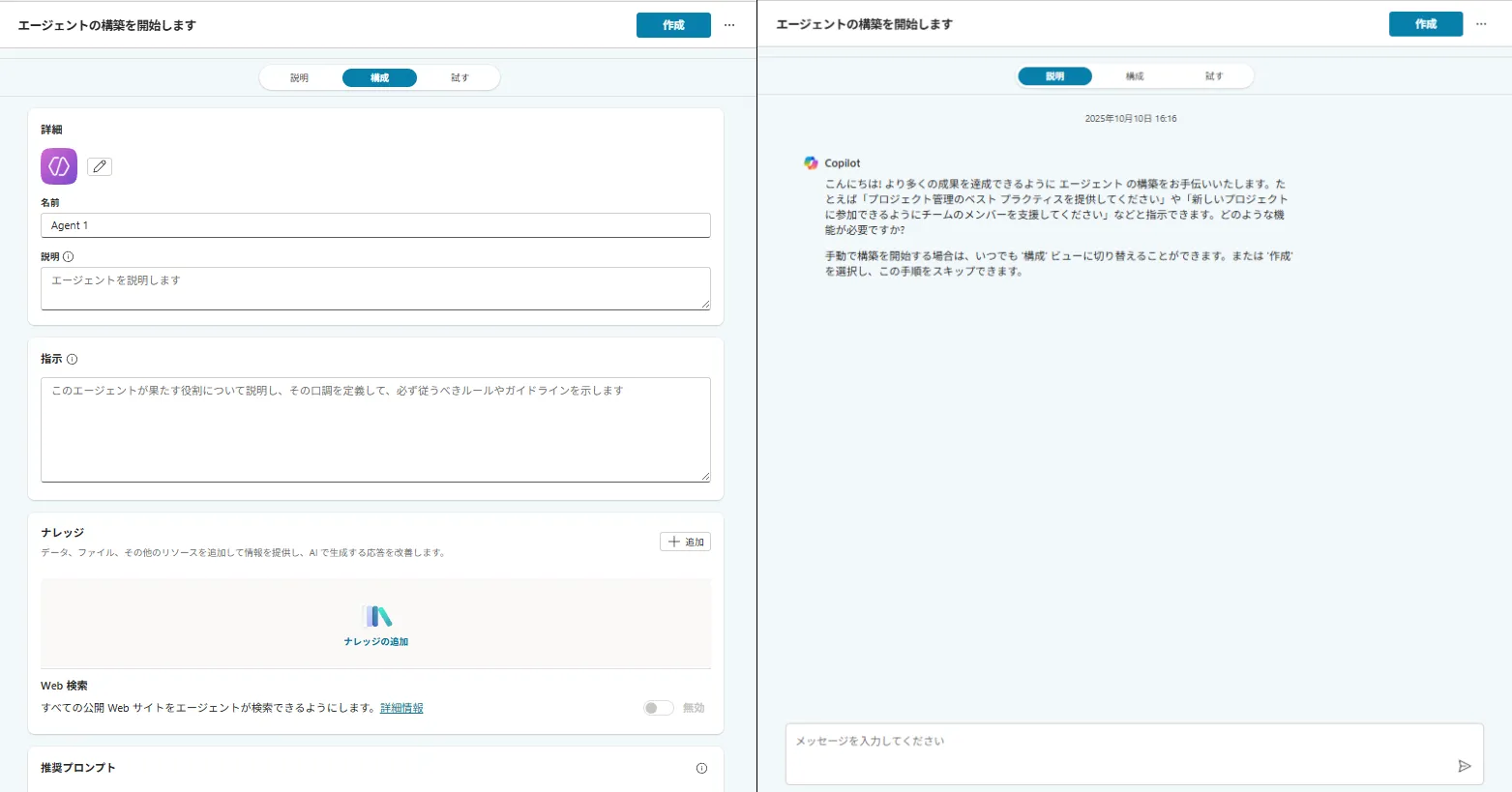The height and width of the screenshot is (792, 1512).
Task: Select the 説明 tab in the 構成 view
Action: coord(300,78)
